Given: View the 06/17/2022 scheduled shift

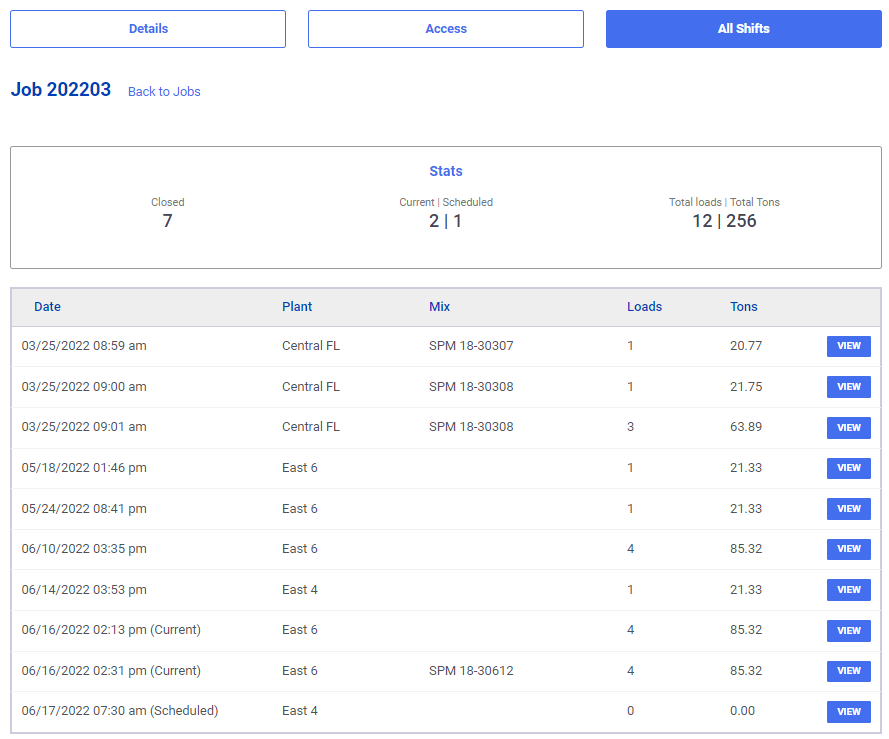Looking at the screenshot, I should (x=848, y=712).
